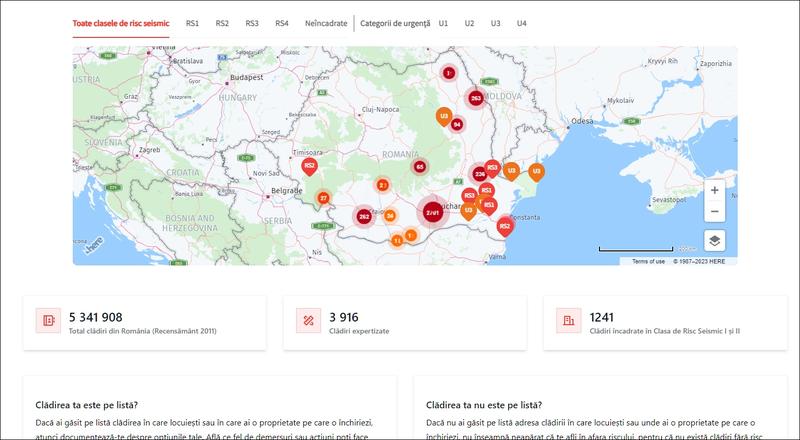Click the northernmost dark red cluster marker
Screen dimensions: 800x440
448,73
